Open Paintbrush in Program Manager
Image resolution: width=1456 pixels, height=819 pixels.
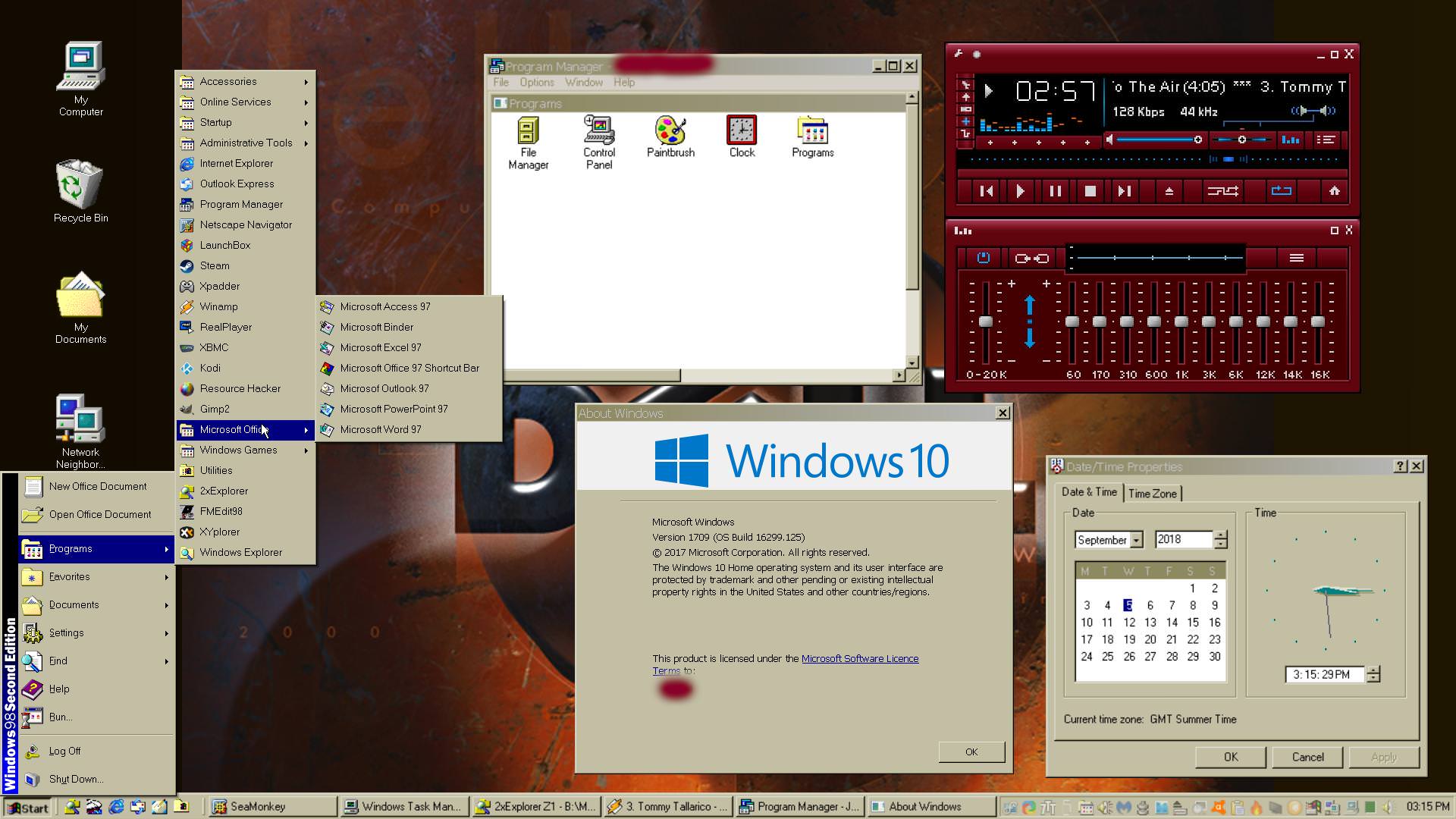tap(670, 136)
